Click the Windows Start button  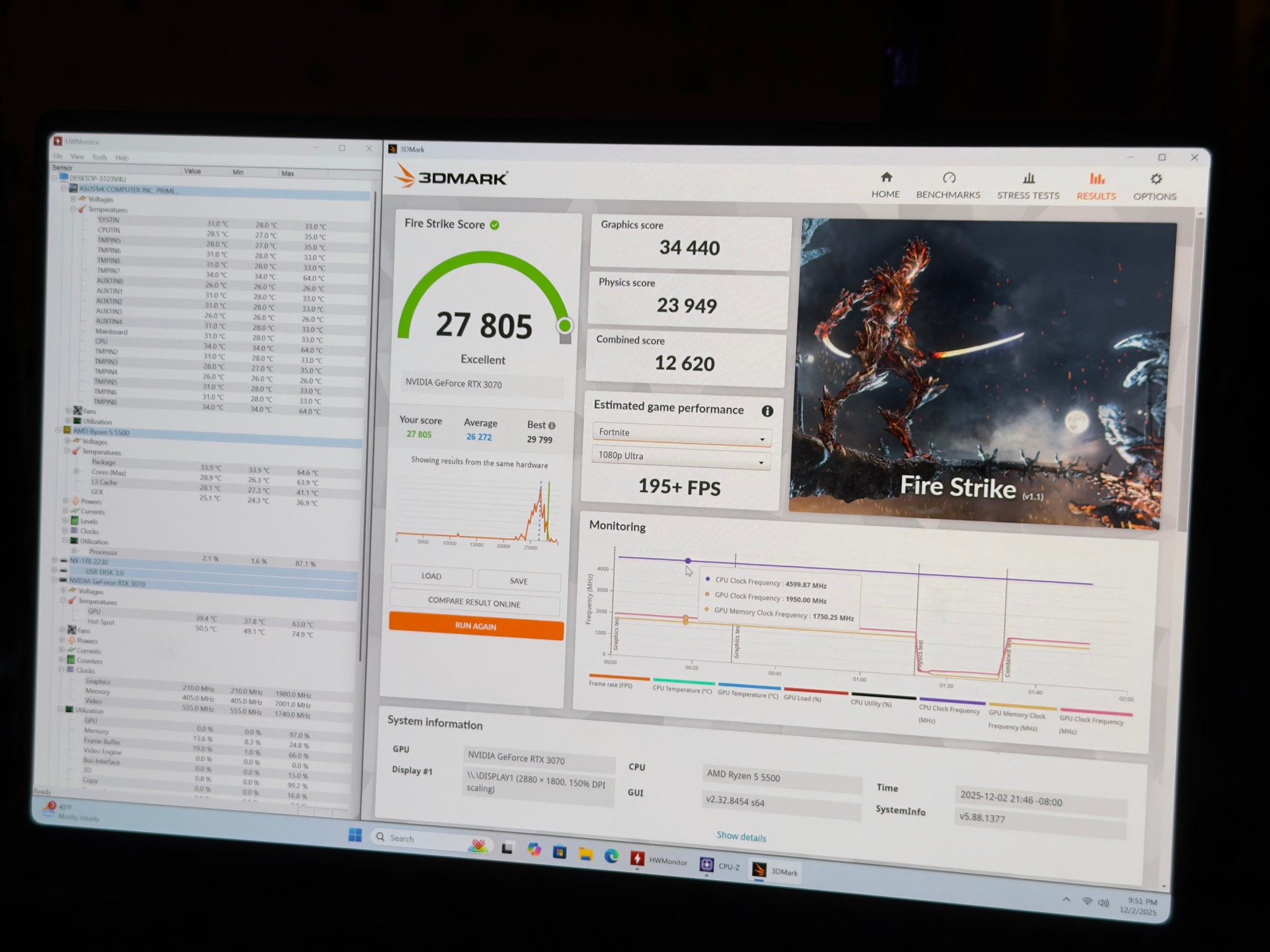coord(355,835)
